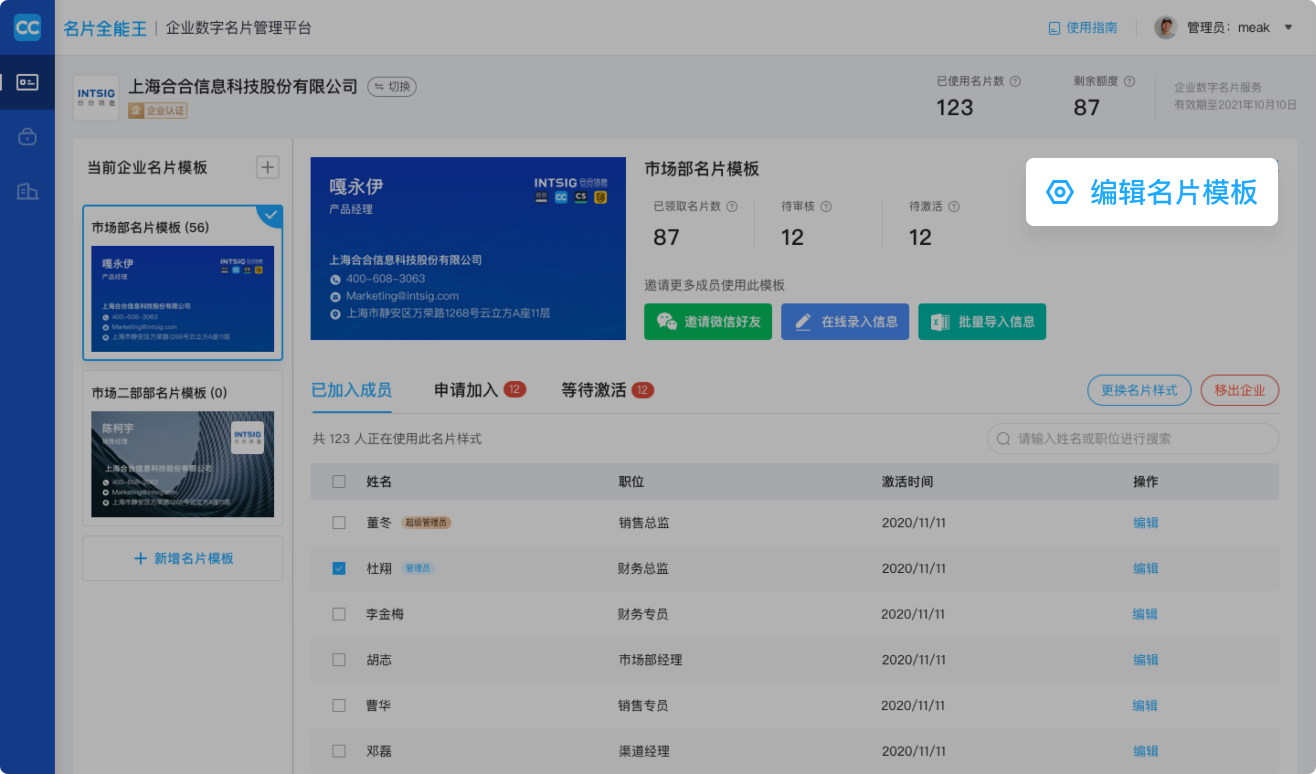This screenshot has height=774, width=1316.
Task: Open business card section in sidebar
Action: point(27,83)
